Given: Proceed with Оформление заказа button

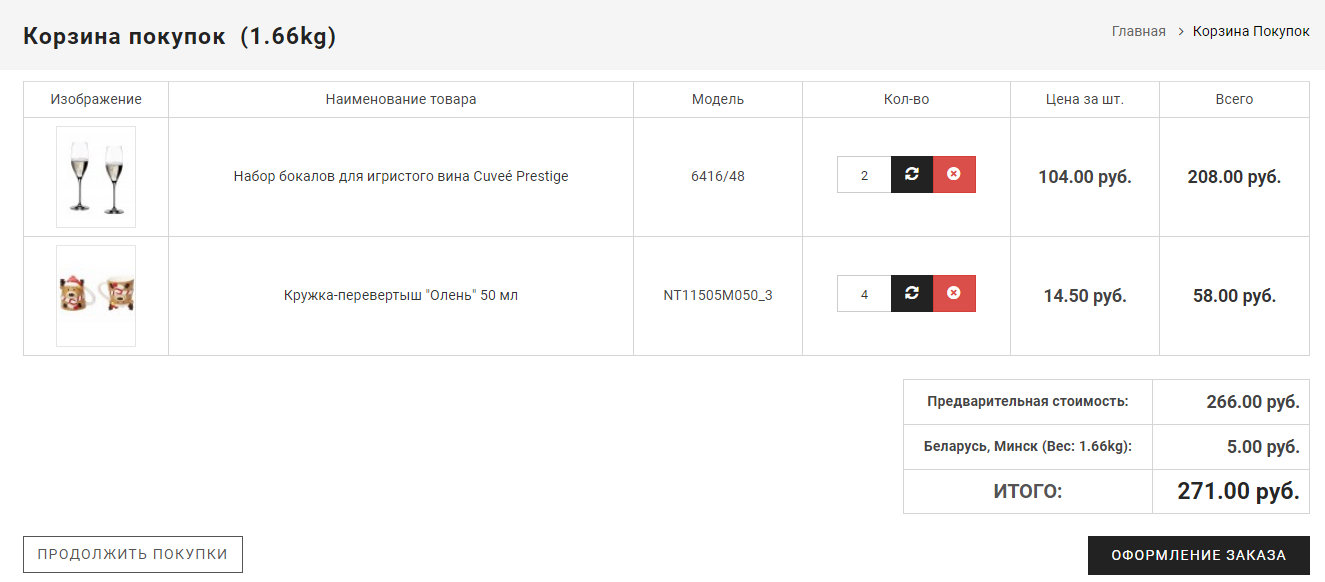Looking at the screenshot, I should [1198, 555].
